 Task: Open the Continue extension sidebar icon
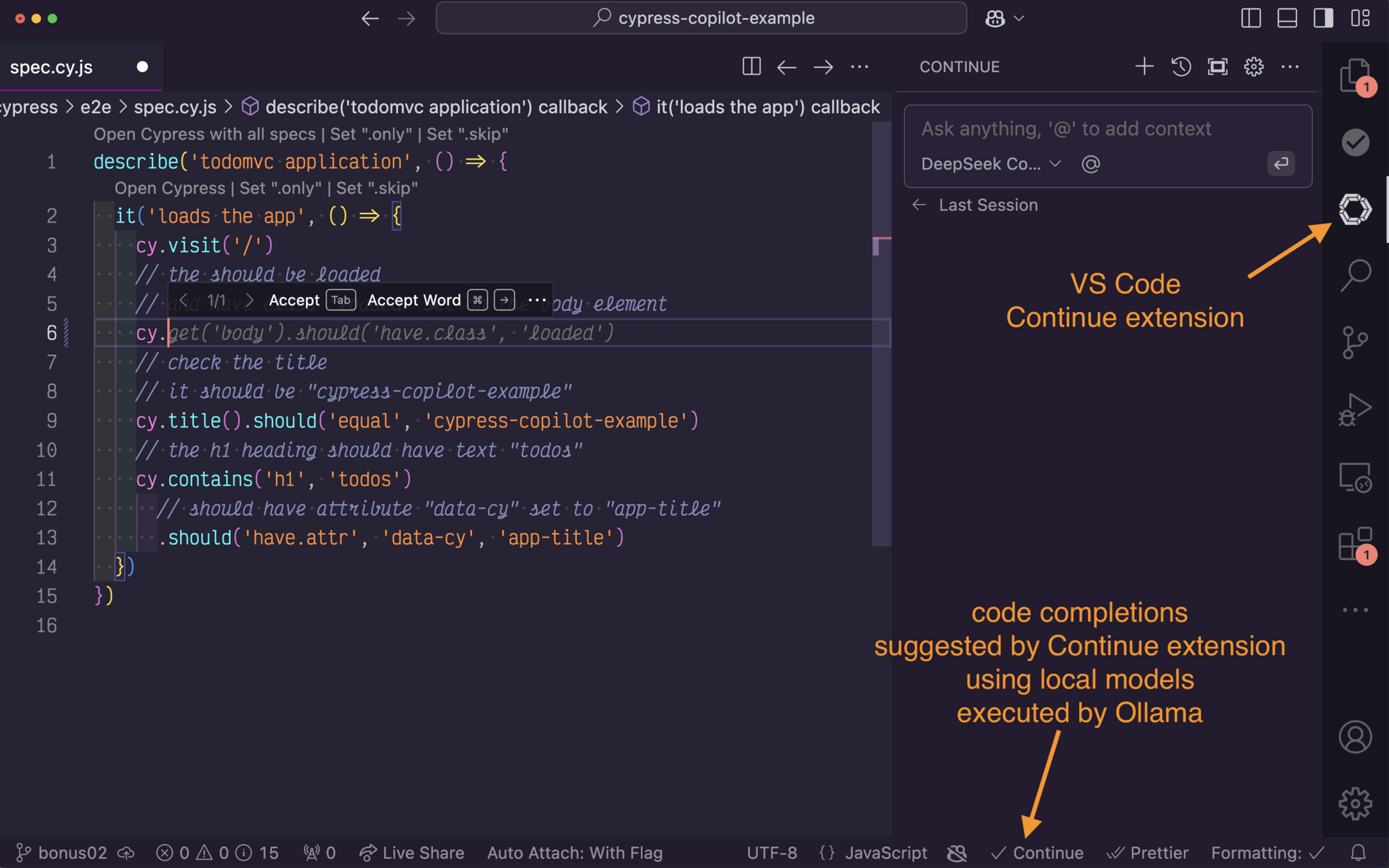[x=1355, y=209]
